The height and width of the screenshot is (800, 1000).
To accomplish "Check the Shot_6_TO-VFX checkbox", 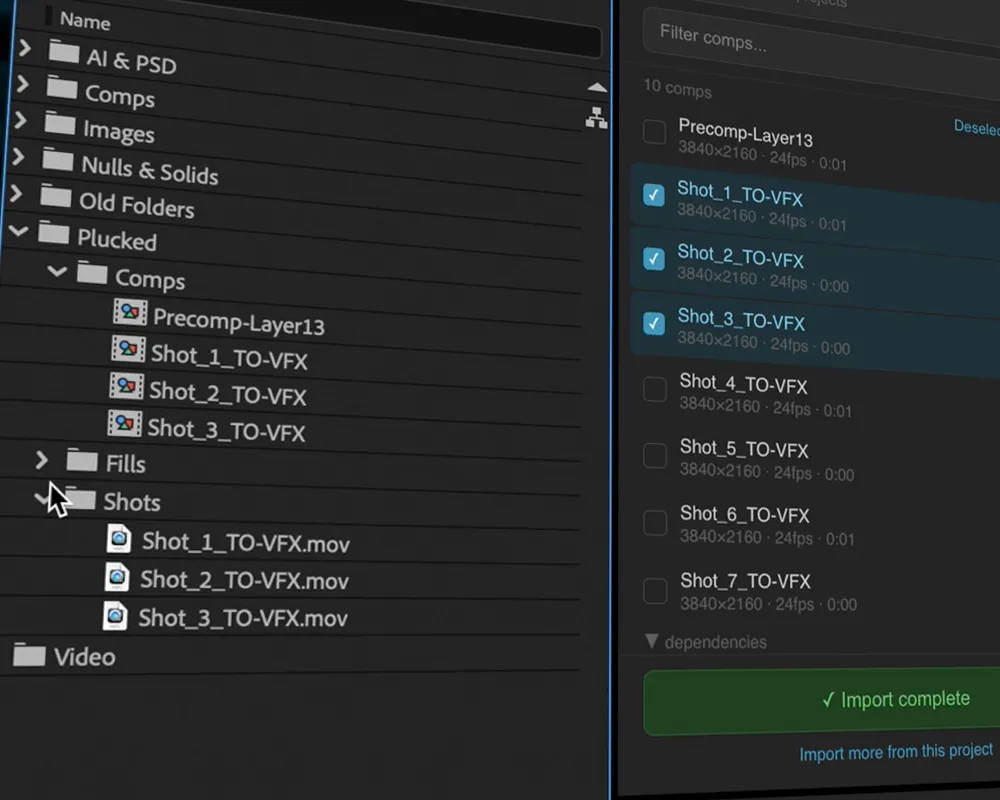I will (x=655, y=522).
